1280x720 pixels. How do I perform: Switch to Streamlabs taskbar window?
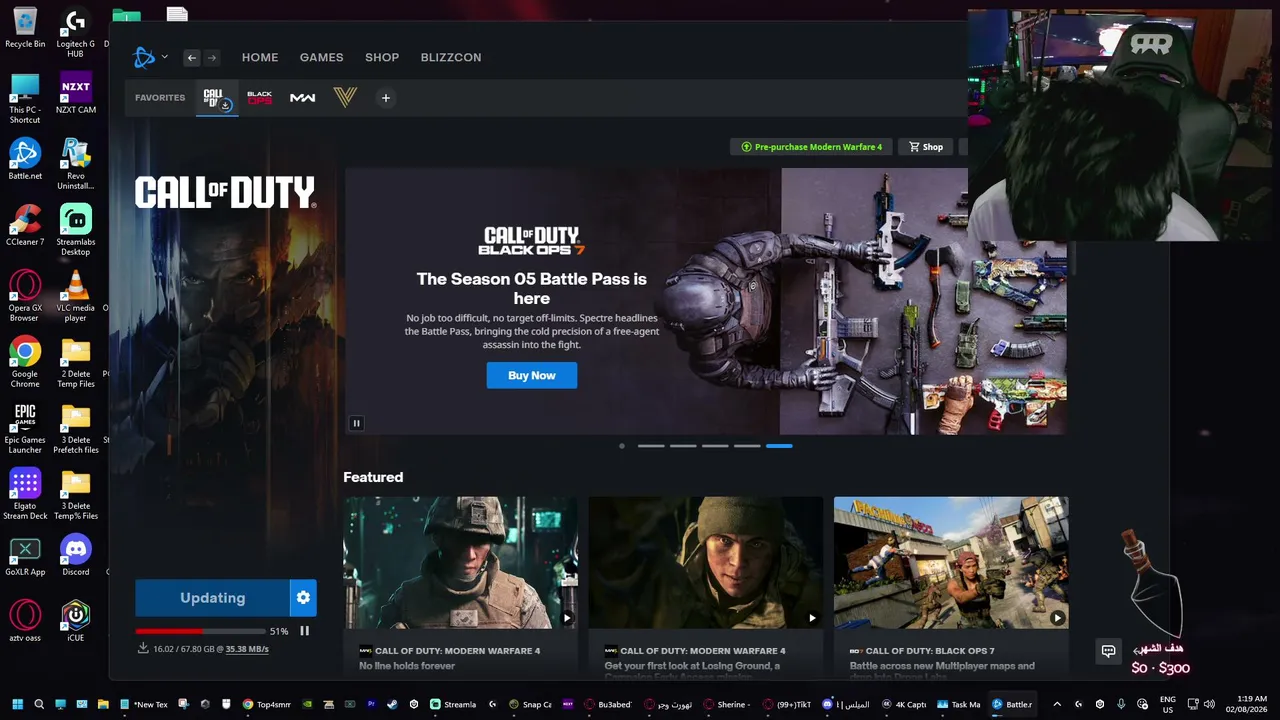coord(453,704)
